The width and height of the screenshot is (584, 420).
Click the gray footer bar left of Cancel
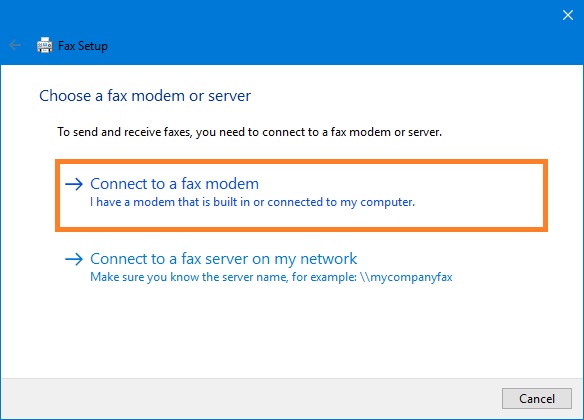point(250,398)
